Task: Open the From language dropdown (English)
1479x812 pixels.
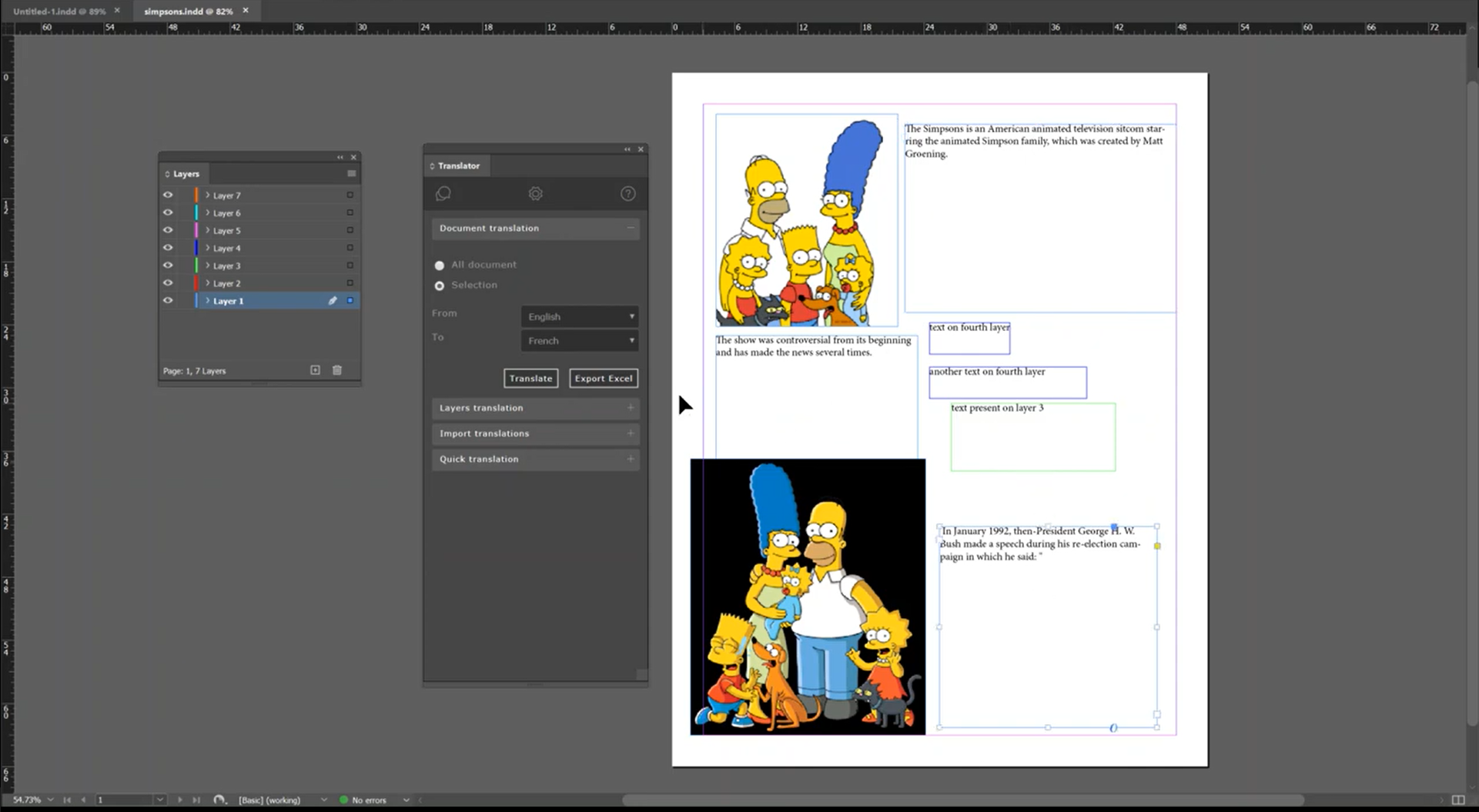Action: pyautogui.click(x=580, y=316)
